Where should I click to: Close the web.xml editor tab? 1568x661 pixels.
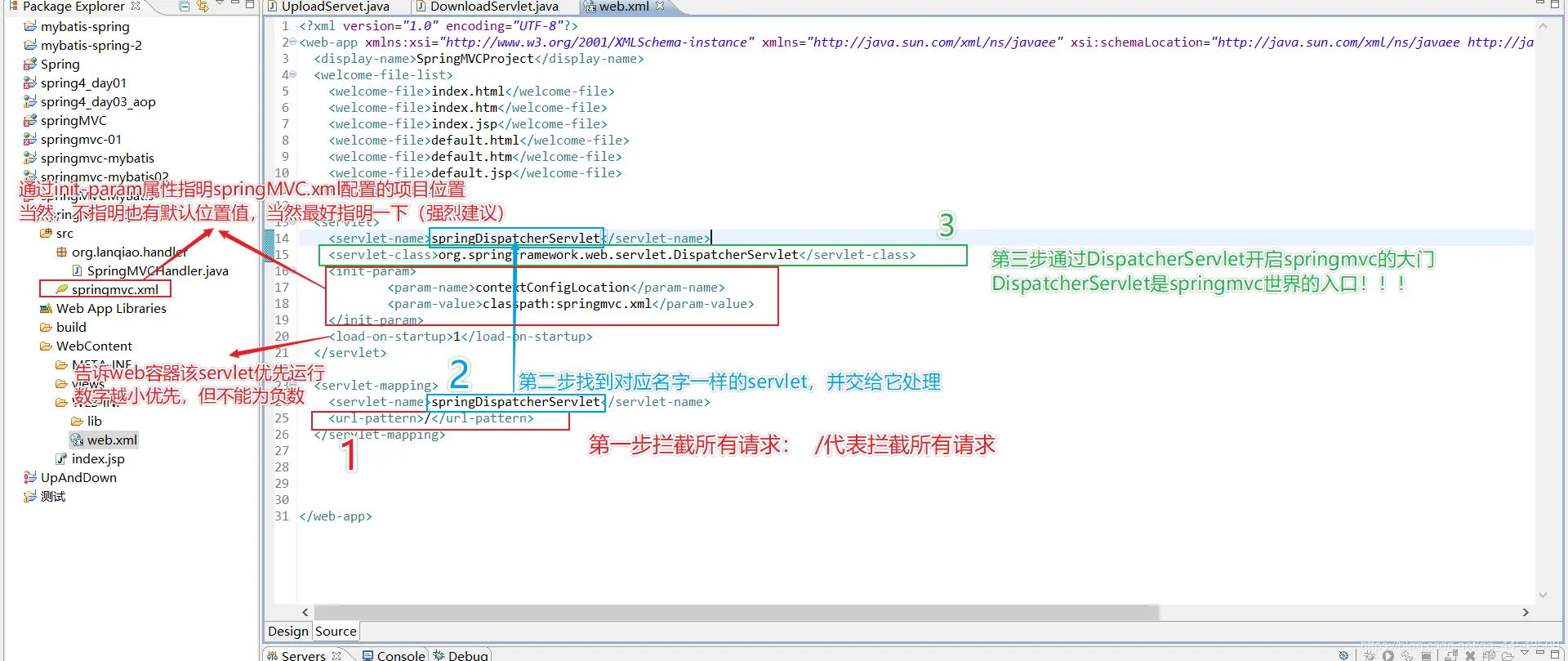coord(660,7)
